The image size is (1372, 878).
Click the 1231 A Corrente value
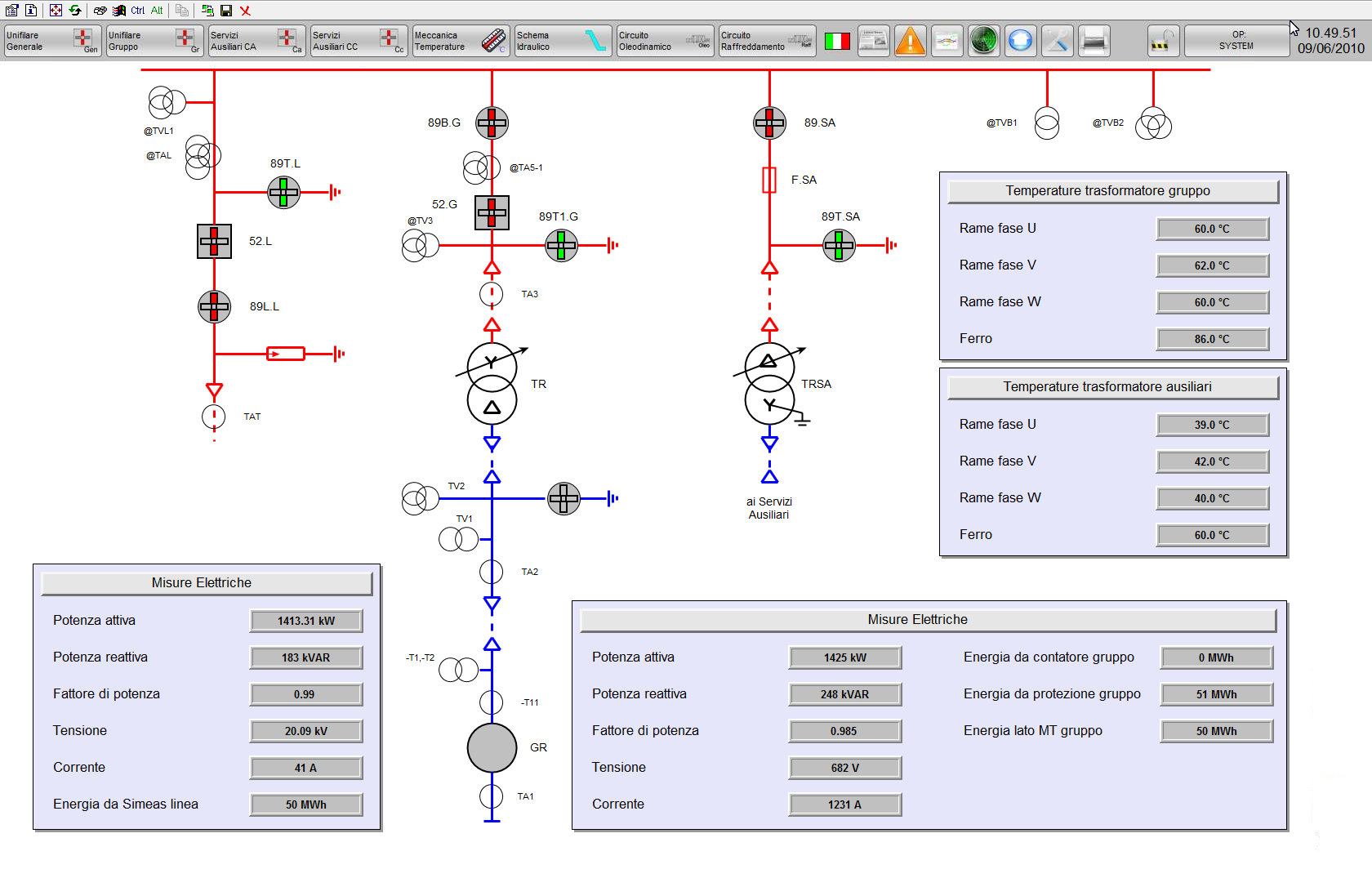click(845, 804)
